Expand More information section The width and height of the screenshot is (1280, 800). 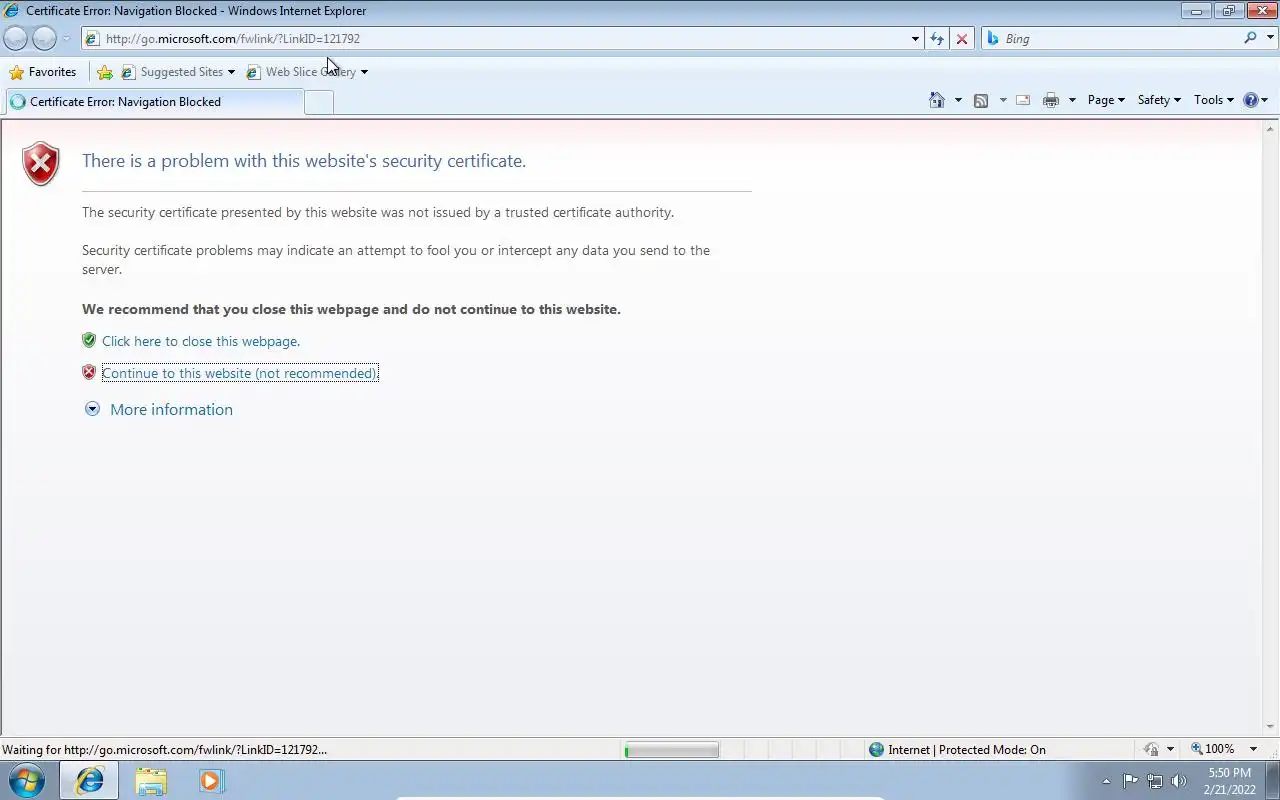[x=92, y=409]
